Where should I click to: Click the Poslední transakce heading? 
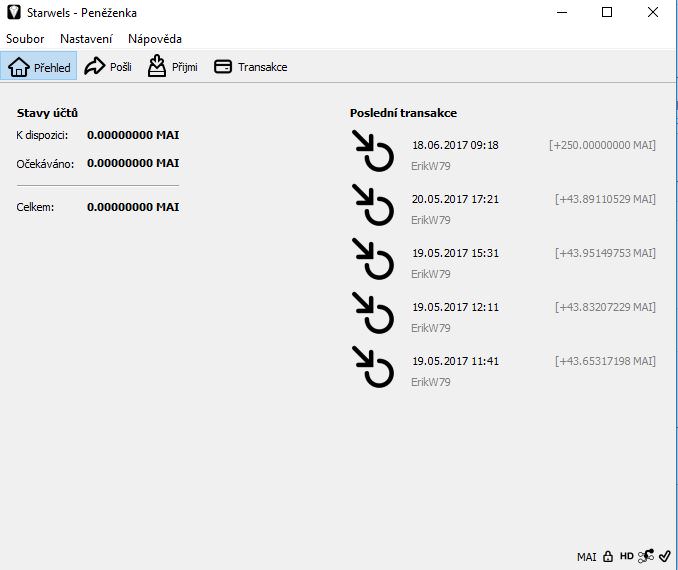pos(403,113)
